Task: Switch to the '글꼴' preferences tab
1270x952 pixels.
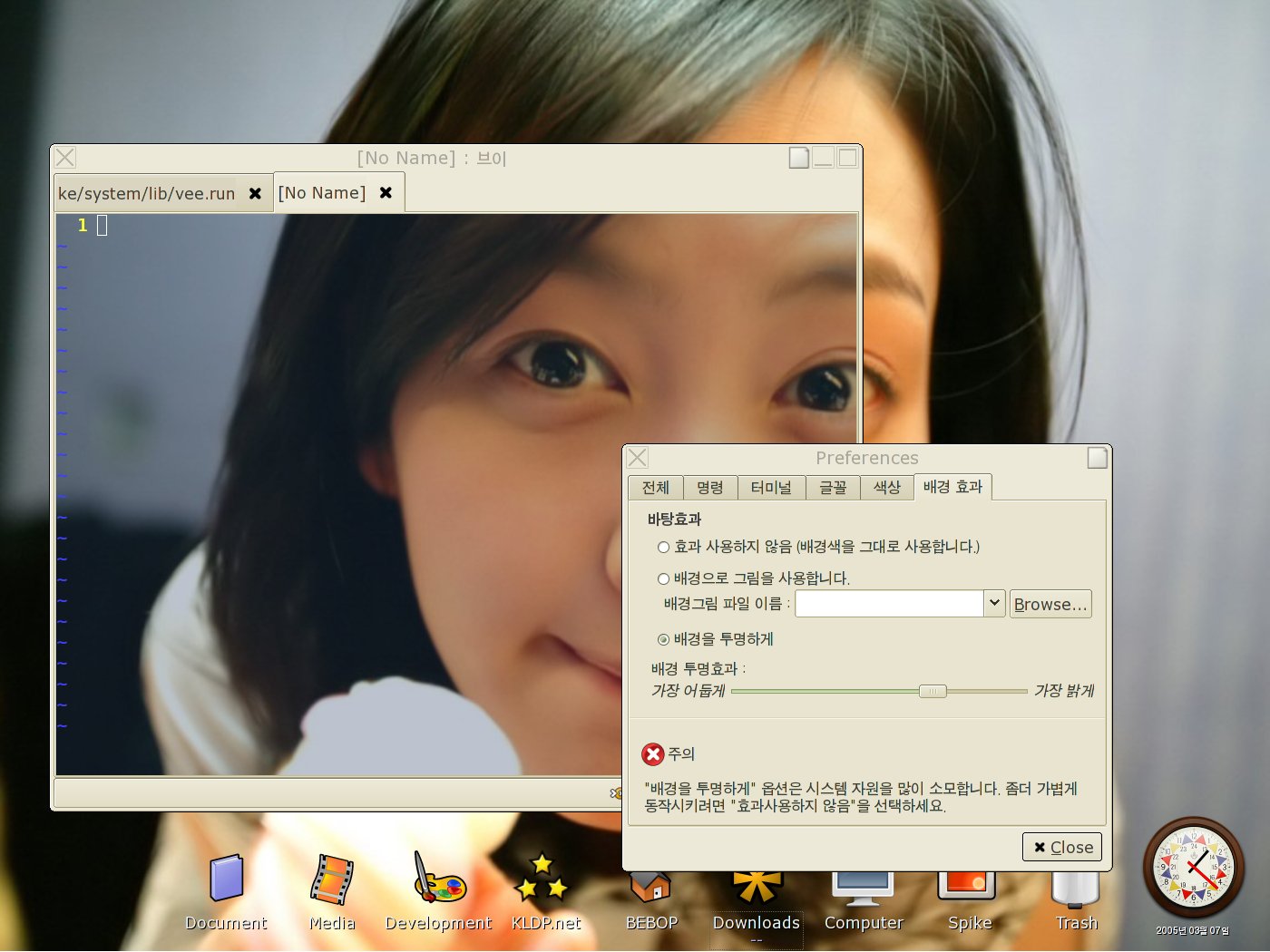Action: point(833,488)
